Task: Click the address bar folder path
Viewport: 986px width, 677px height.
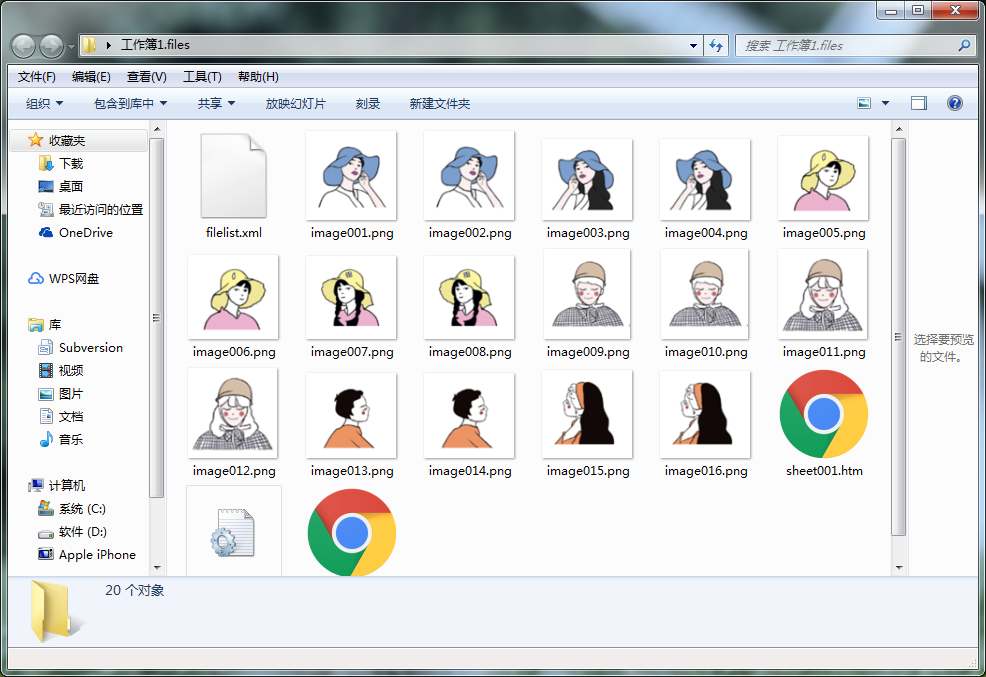Action: point(155,45)
